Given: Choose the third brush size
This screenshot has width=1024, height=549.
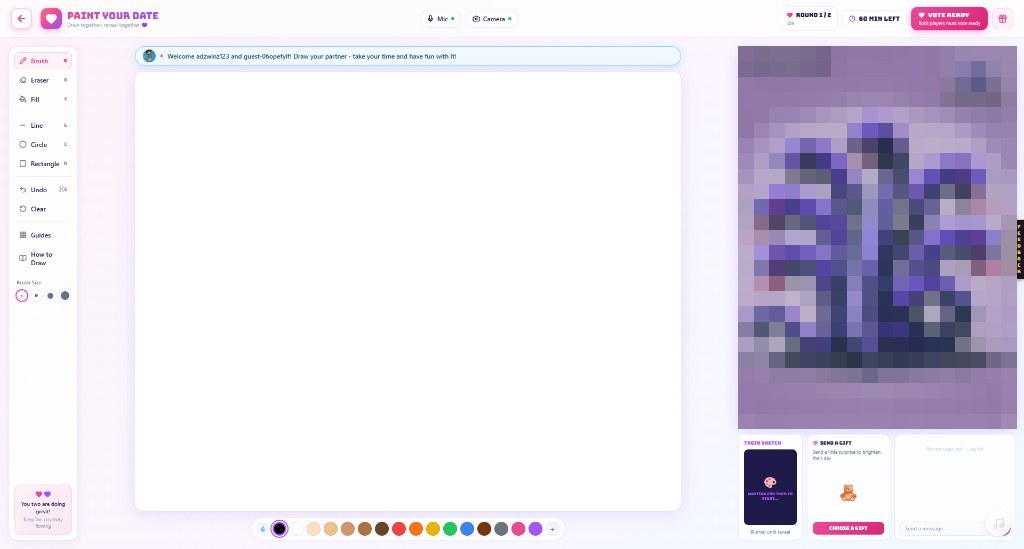Looking at the screenshot, I should coord(50,296).
